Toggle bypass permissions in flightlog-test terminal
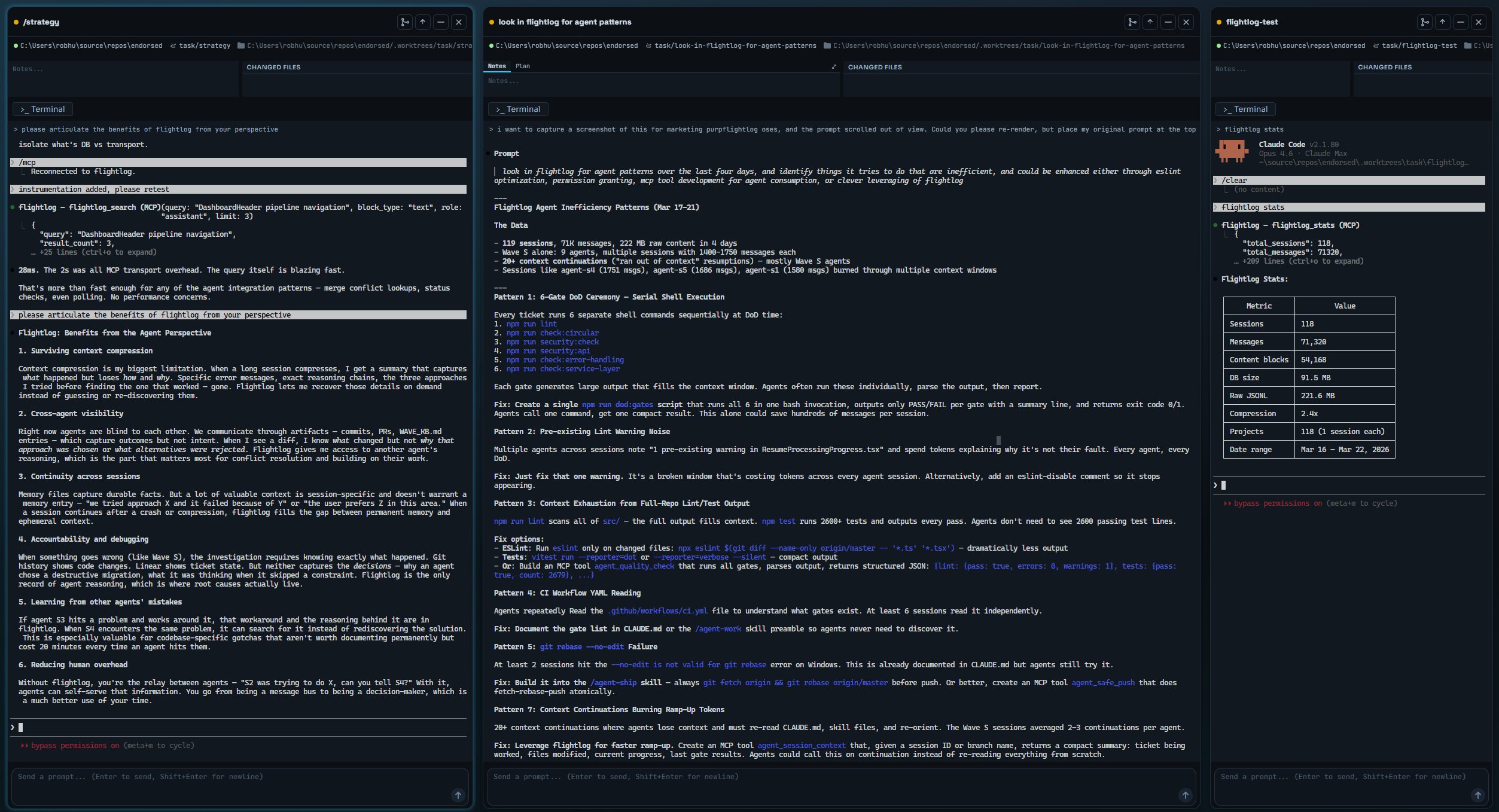 [x=1278, y=503]
